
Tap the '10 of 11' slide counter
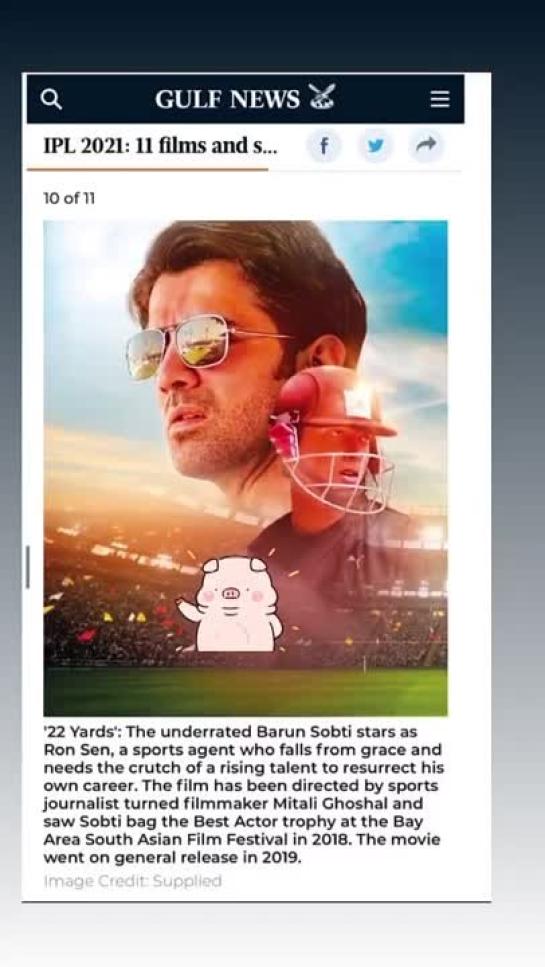[x=69, y=199]
